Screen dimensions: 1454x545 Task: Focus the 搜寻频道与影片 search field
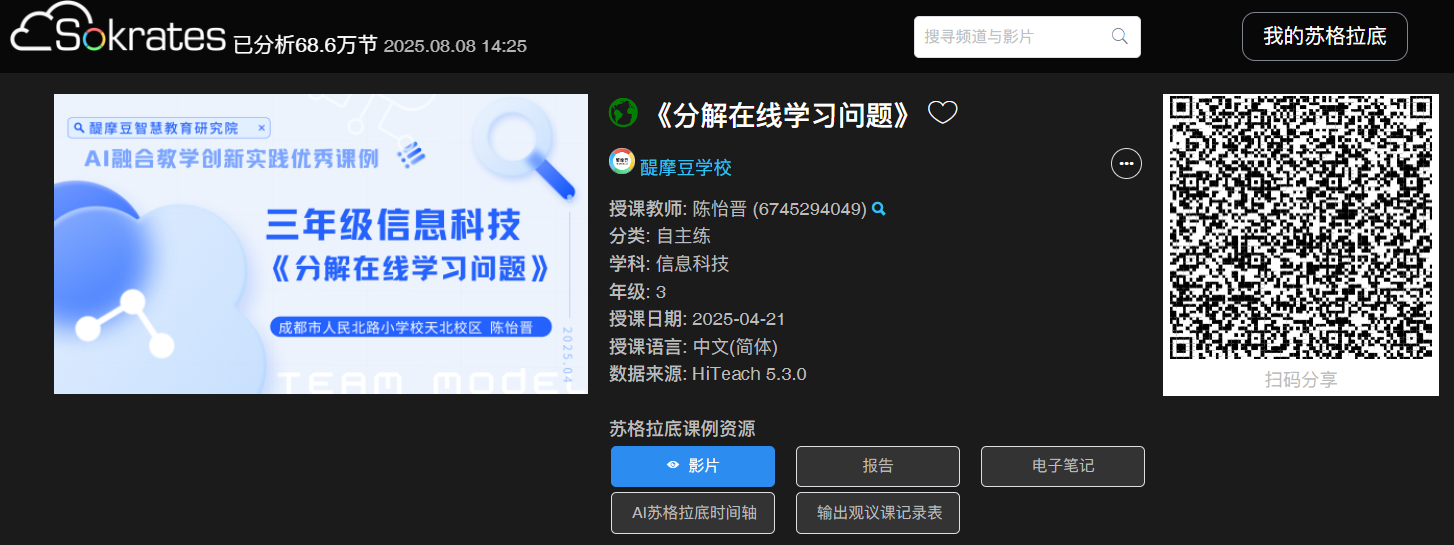[x=1027, y=37]
